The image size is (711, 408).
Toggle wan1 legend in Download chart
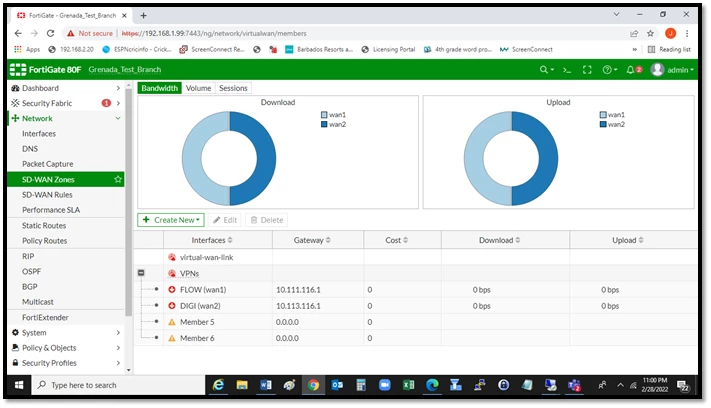pos(333,115)
